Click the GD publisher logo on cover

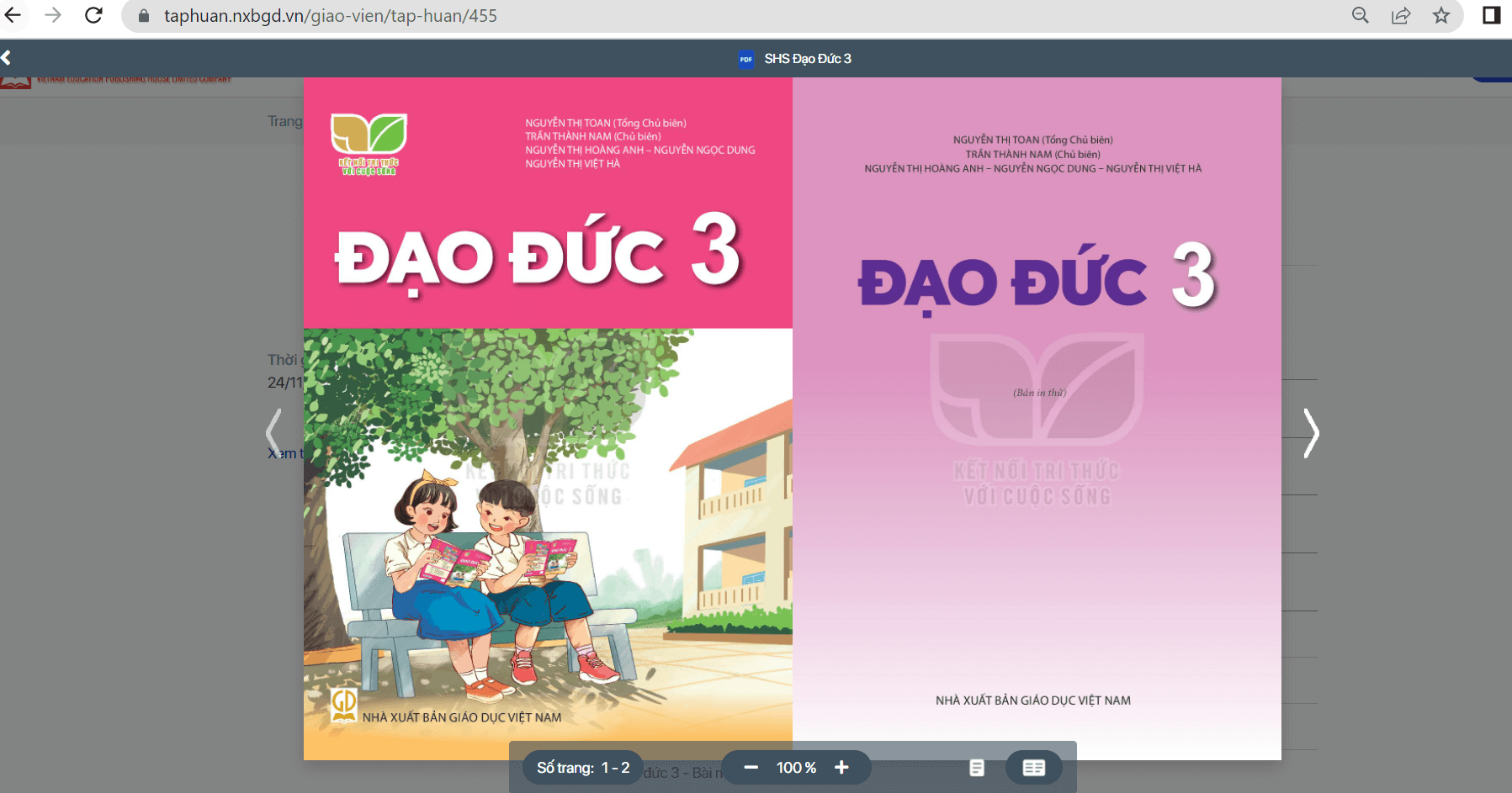click(x=343, y=706)
